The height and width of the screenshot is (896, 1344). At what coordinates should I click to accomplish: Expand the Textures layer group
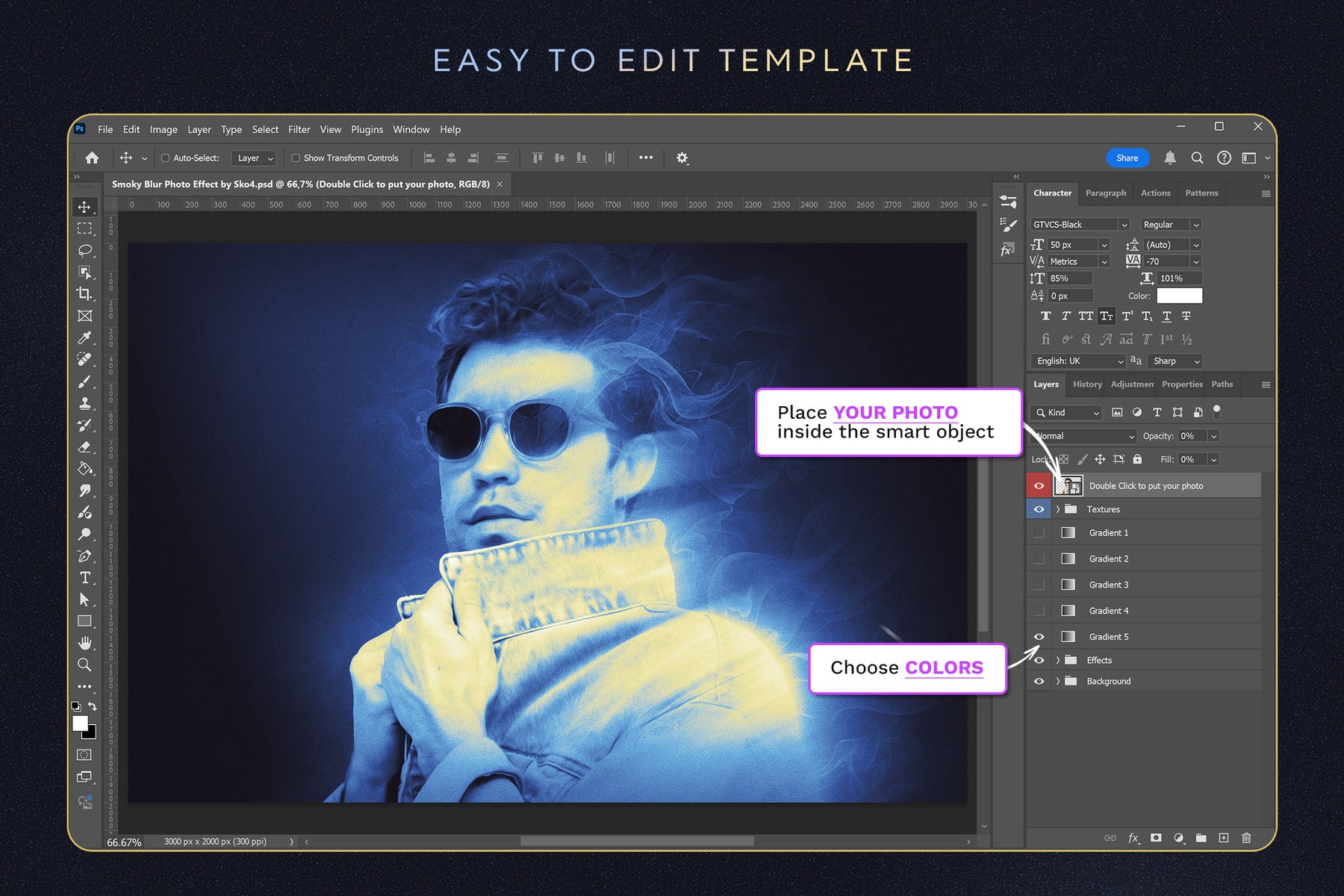pos(1058,509)
